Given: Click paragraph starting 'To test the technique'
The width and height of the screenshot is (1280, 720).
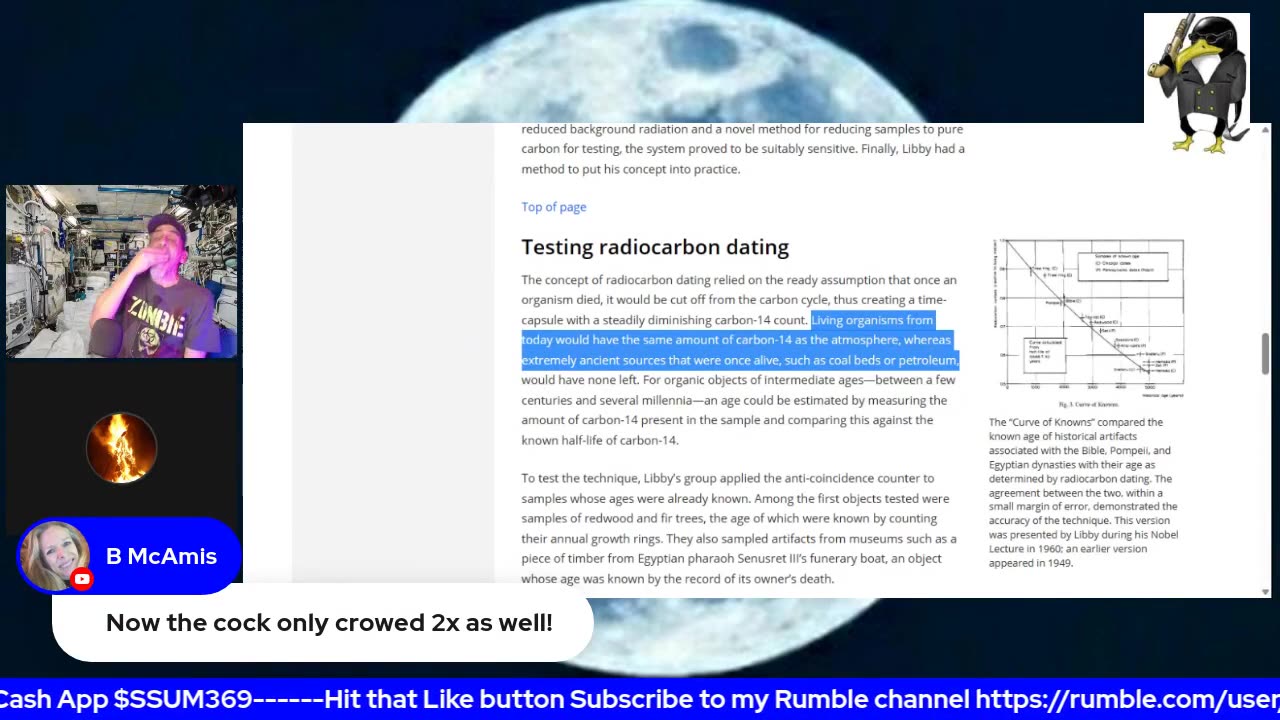Looking at the screenshot, I should coord(739,528).
